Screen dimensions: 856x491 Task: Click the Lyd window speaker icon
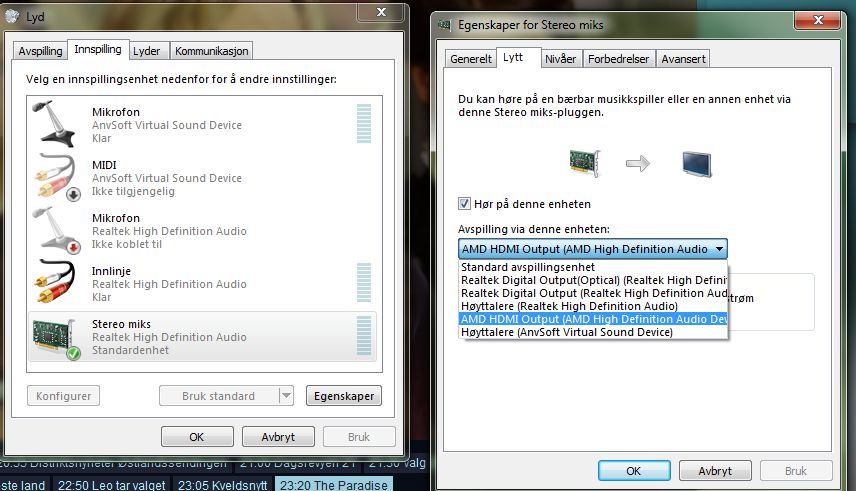click(x=13, y=16)
